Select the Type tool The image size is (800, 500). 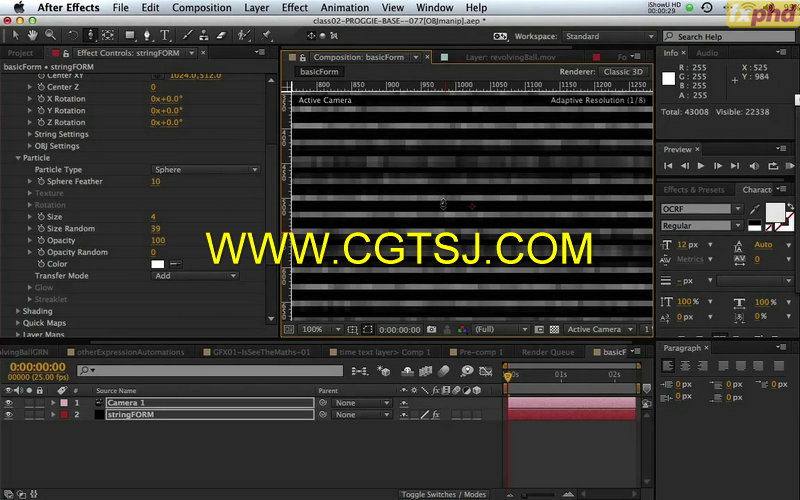click(164, 35)
